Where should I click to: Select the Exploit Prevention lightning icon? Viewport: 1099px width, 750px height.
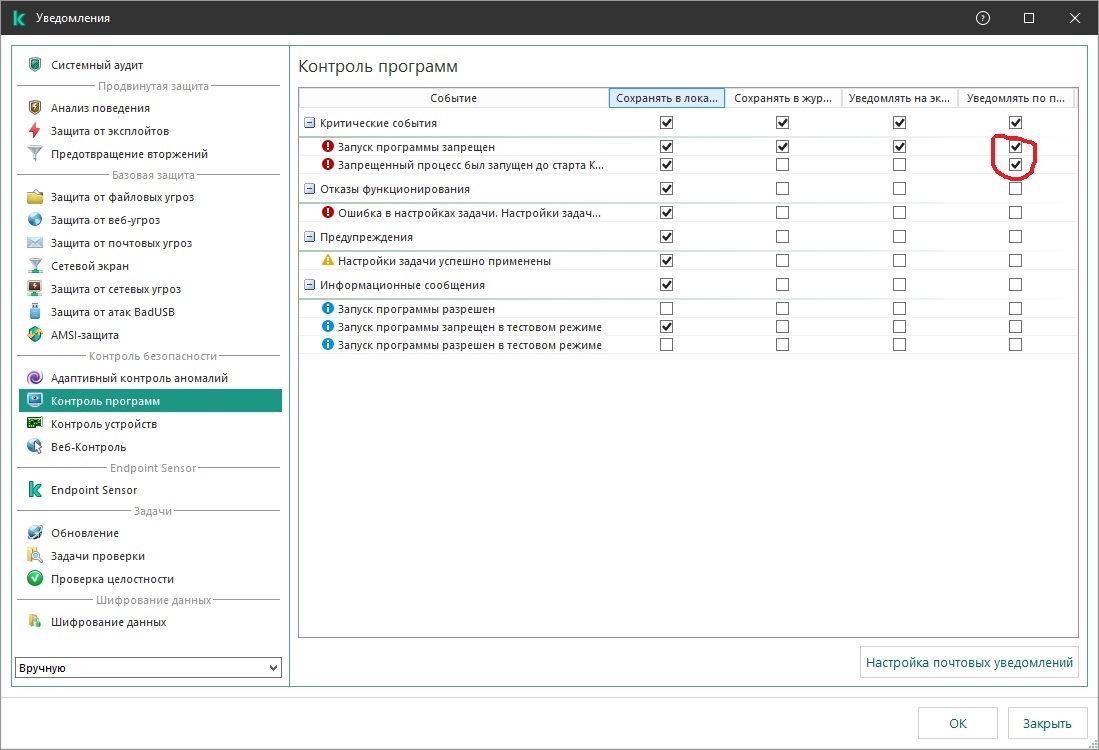coord(36,131)
